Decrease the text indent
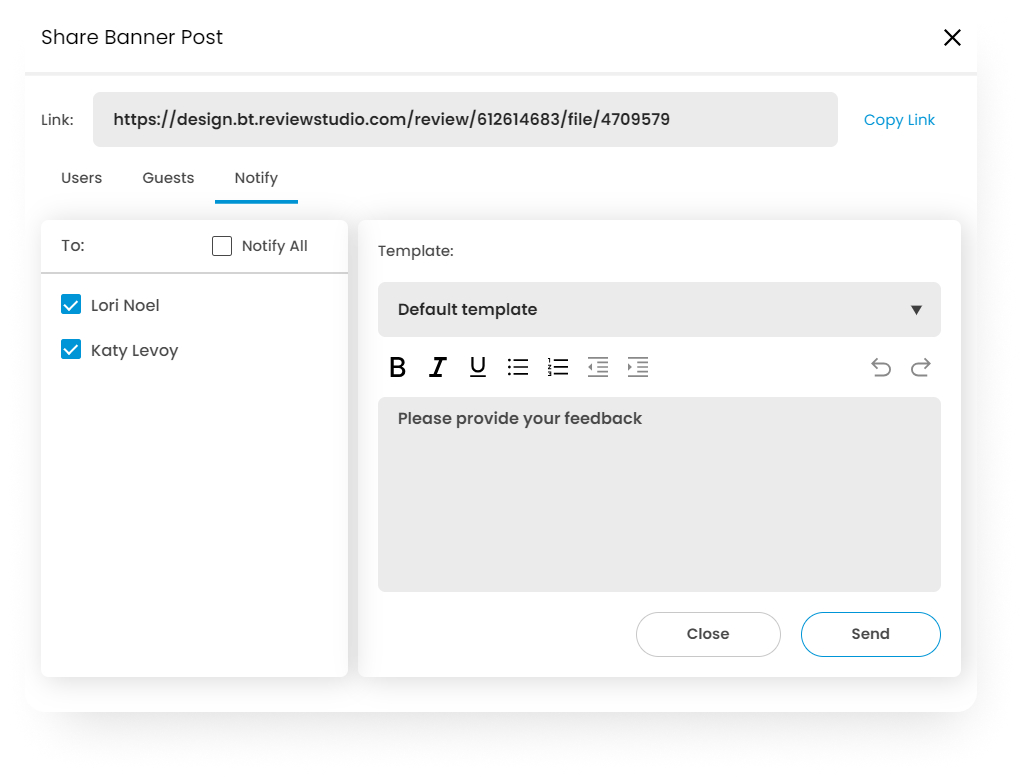This screenshot has width=1022, height=777. (598, 368)
